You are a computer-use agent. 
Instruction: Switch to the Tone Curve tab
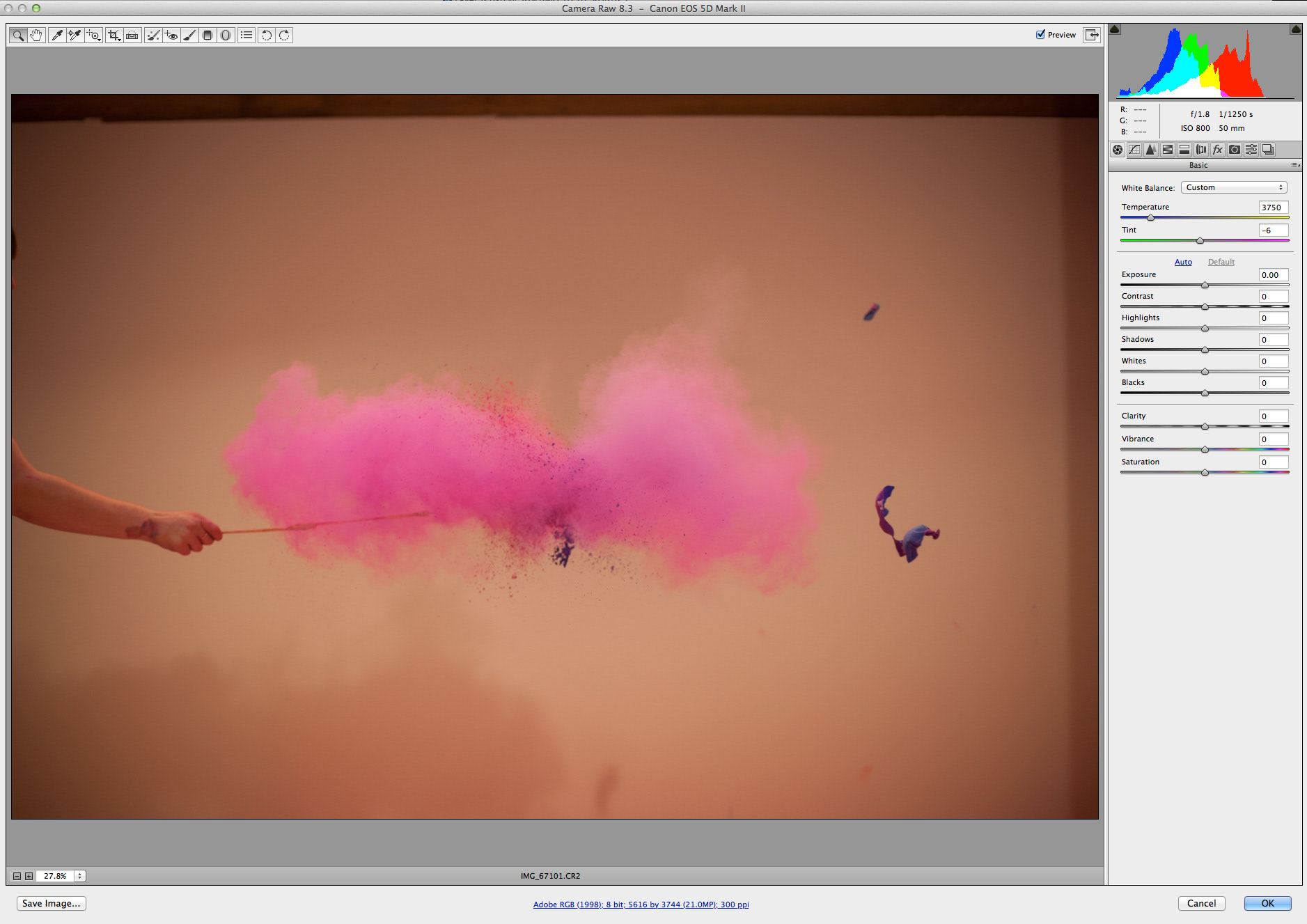coord(1134,150)
